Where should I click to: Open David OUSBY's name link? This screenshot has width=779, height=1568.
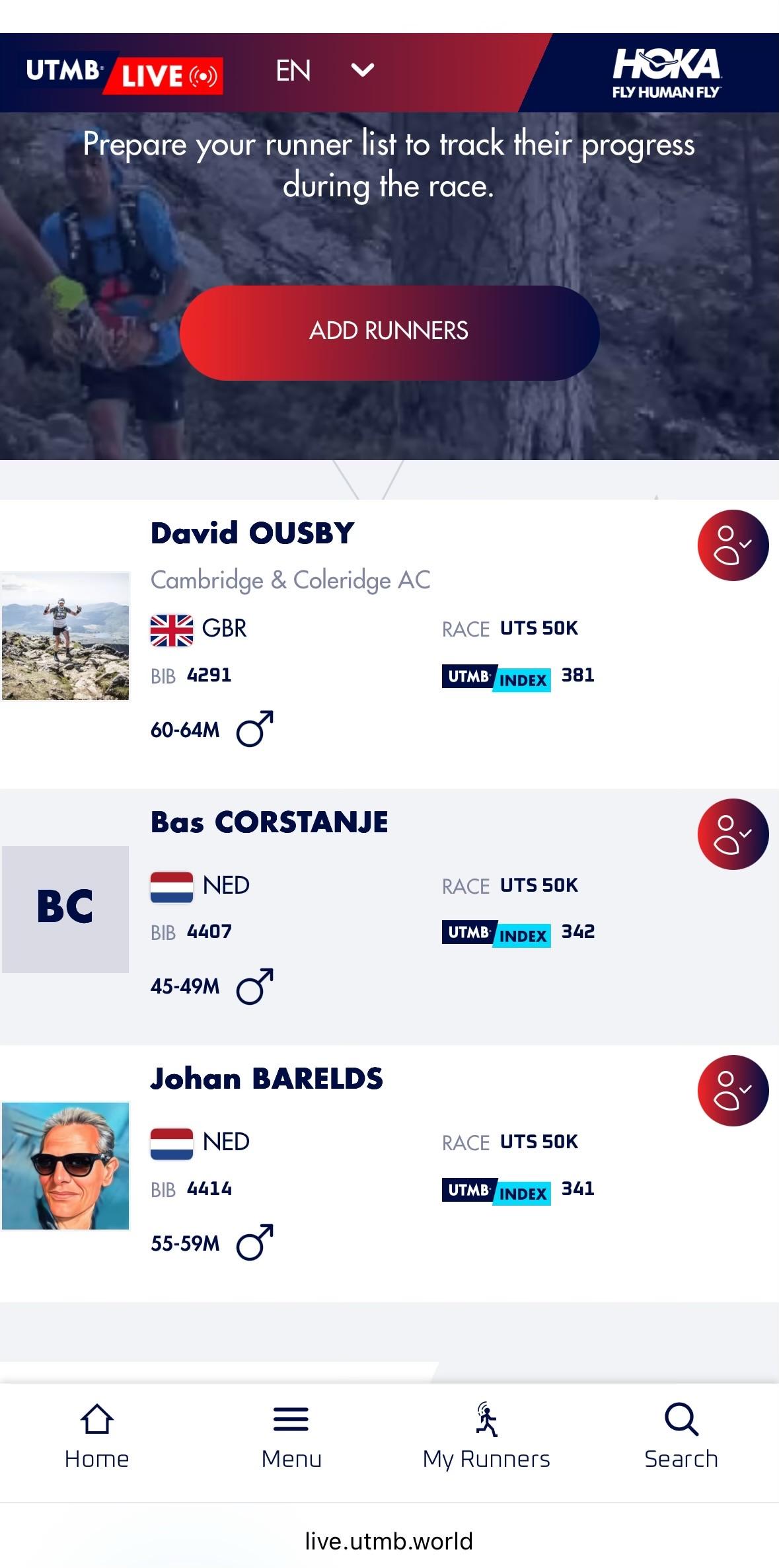[x=252, y=533]
